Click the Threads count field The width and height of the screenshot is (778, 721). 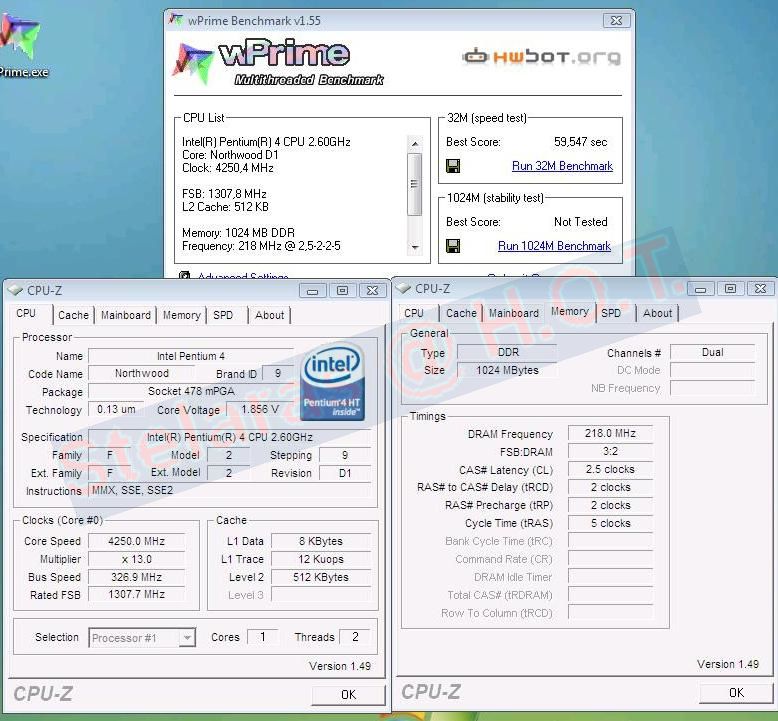point(355,637)
